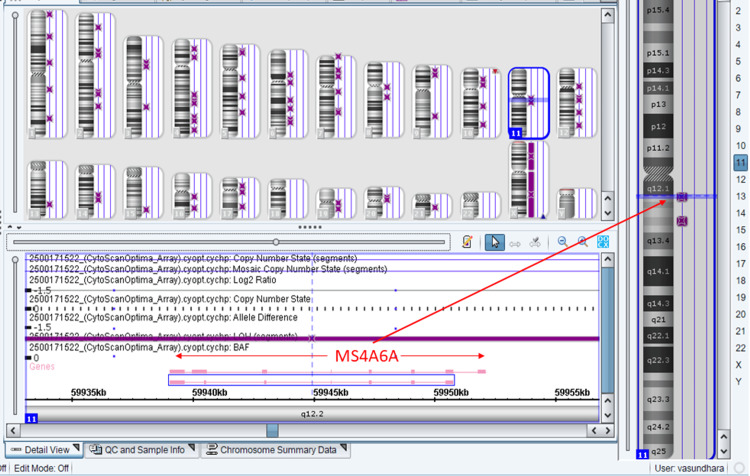
Task: Click the double-headed arrow span tool
Action: [515, 244]
